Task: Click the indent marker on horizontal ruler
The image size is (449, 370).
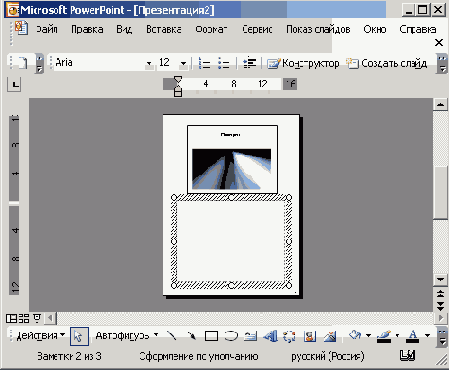Action: [178, 86]
